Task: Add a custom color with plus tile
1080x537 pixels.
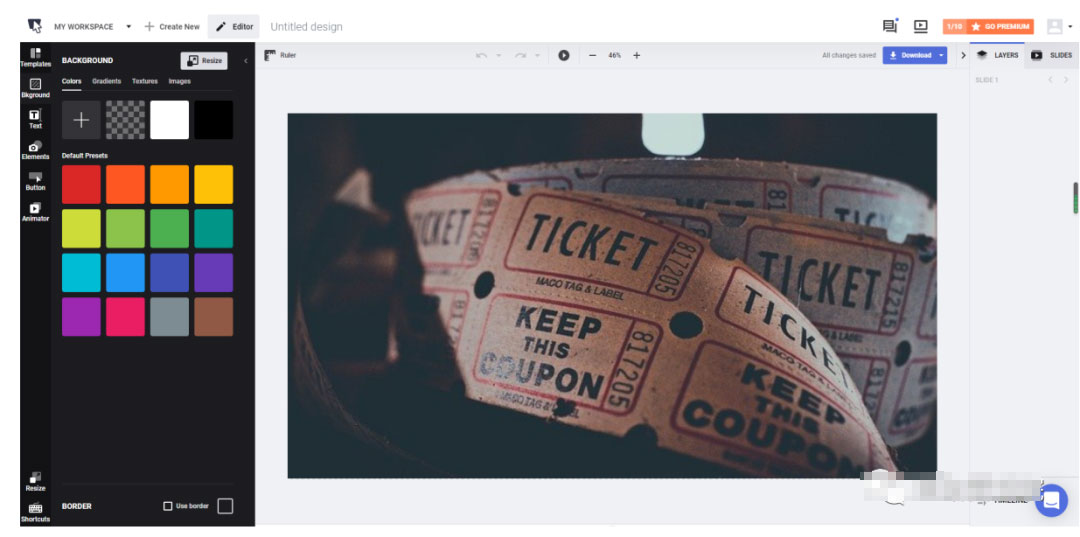Action: click(x=81, y=120)
